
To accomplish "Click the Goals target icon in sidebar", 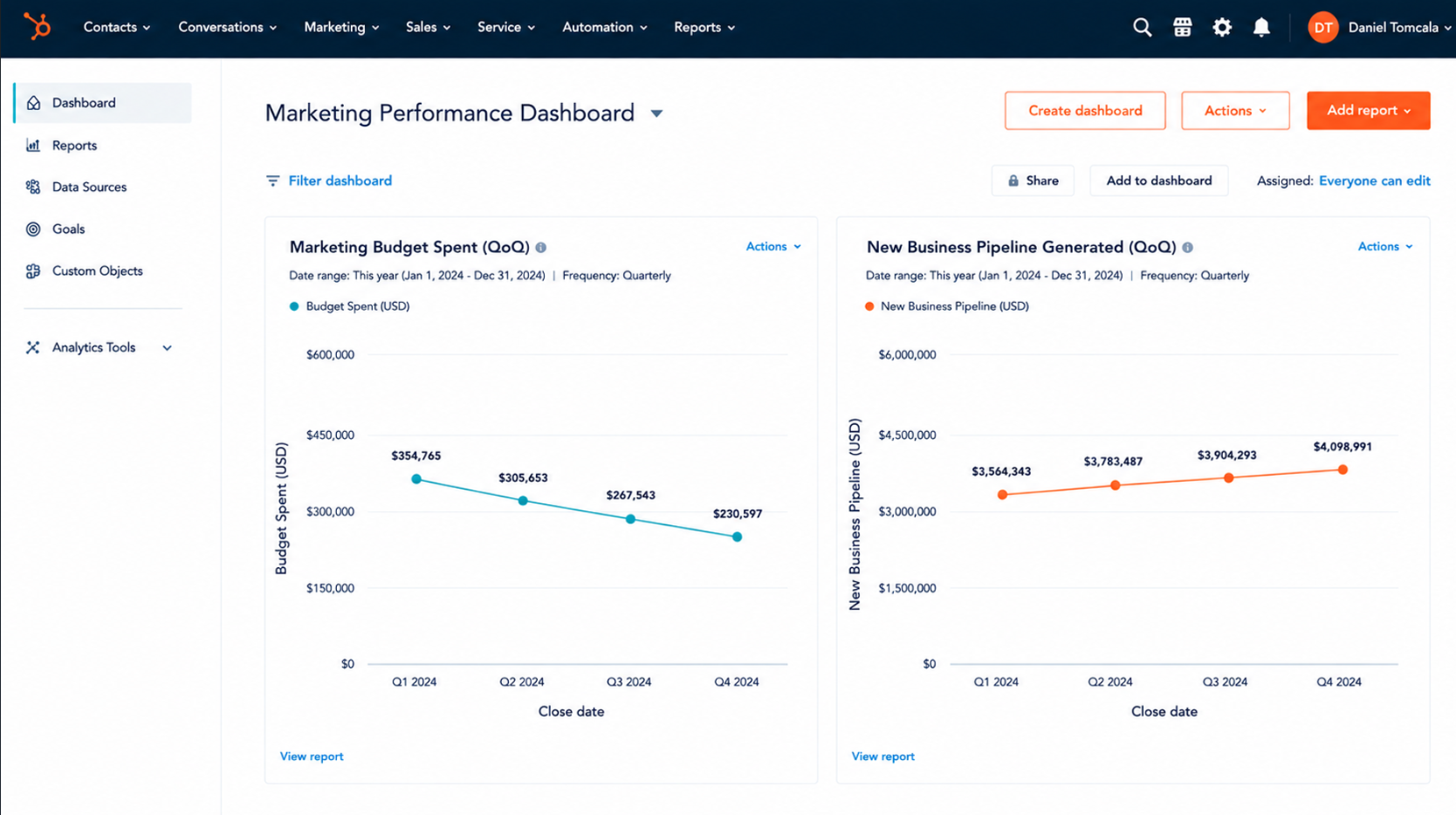I will pyautogui.click(x=33, y=229).
